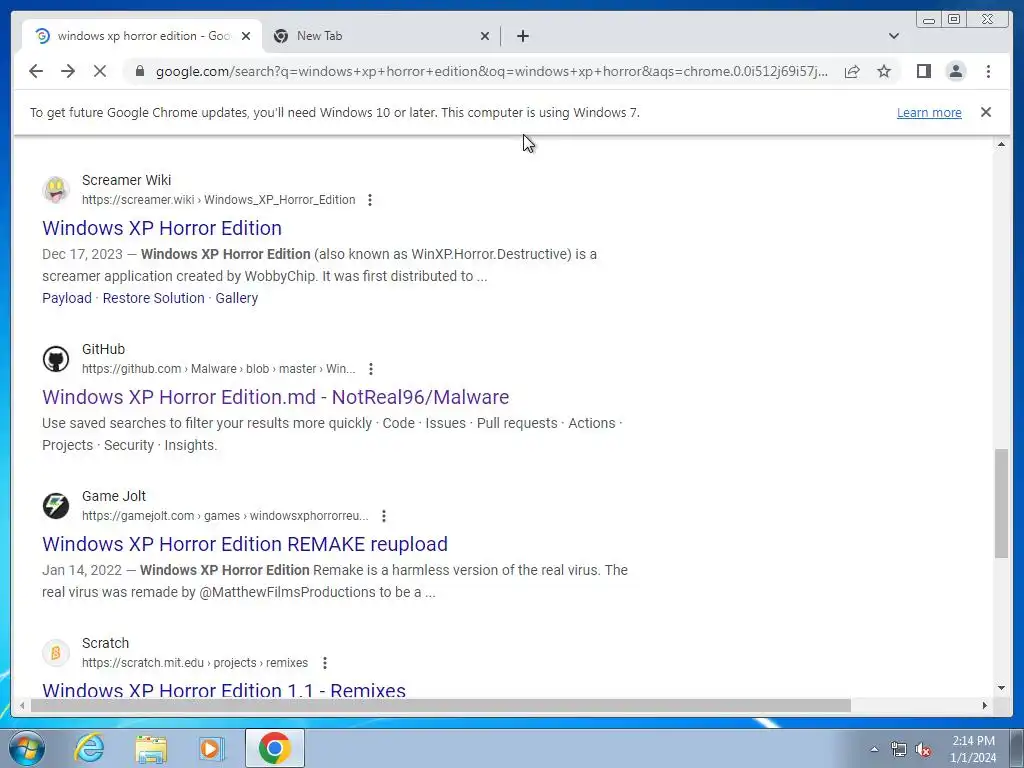Click the vertical scrollbar thumb
The height and width of the screenshot is (768, 1024).
1001,503
